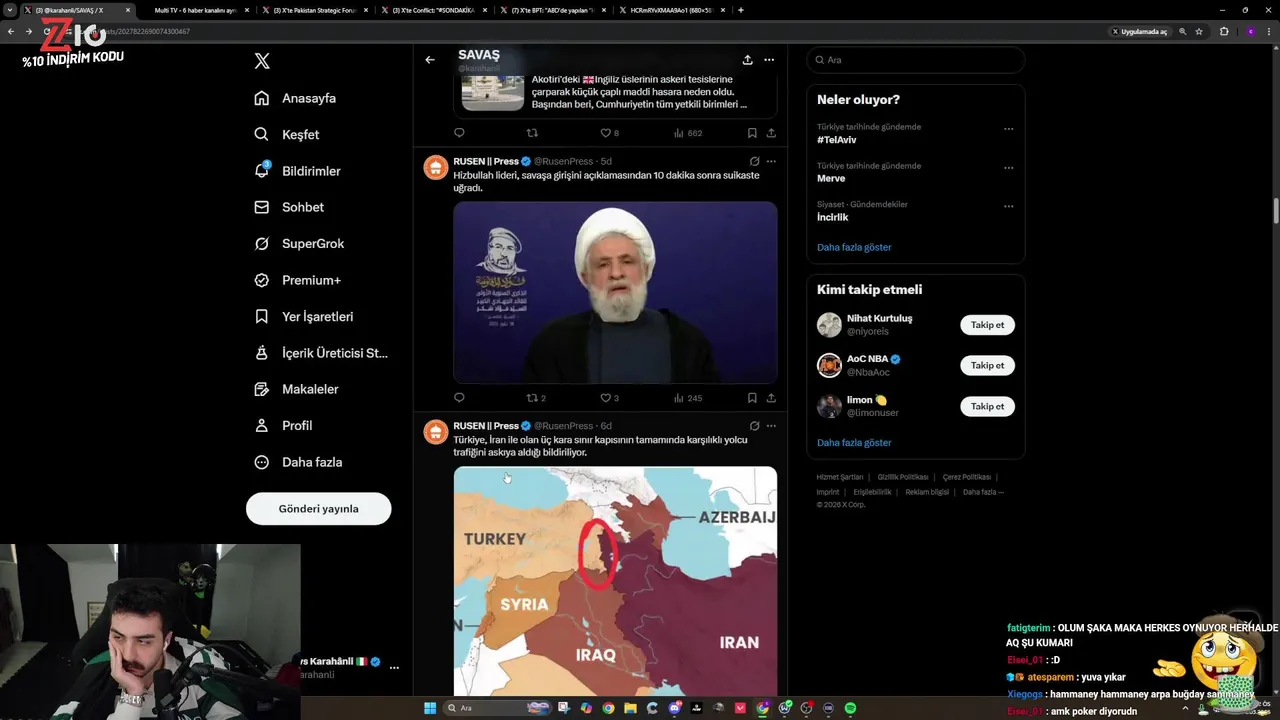Image resolution: width=1280 pixels, height=720 pixels.
Task: View stats showing 245 on Hizbullah tweet
Action: click(688, 398)
